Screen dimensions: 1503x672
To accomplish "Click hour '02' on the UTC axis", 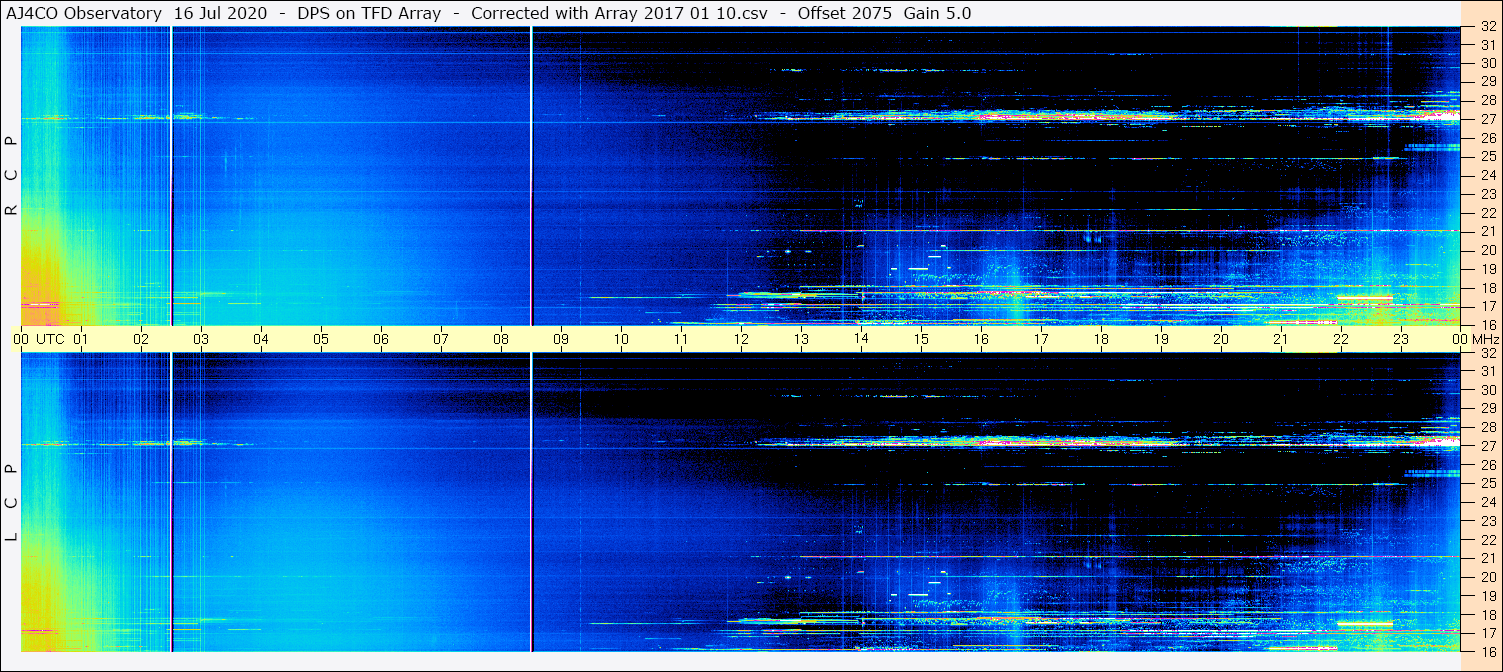I will point(141,339).
